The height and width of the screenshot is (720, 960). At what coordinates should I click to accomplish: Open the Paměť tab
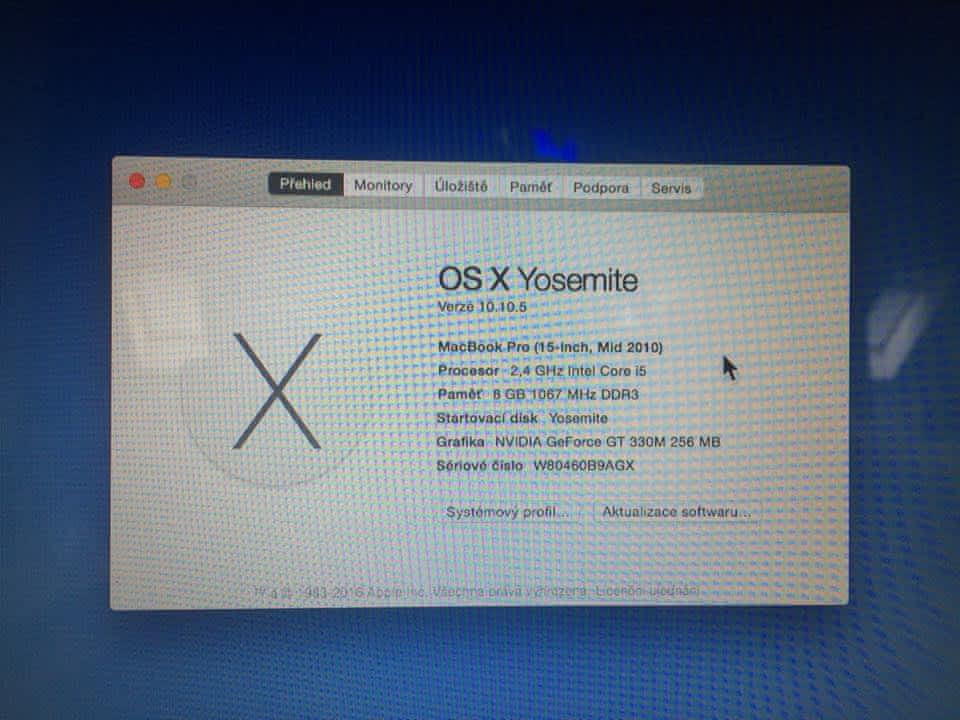tap(530, 187)
